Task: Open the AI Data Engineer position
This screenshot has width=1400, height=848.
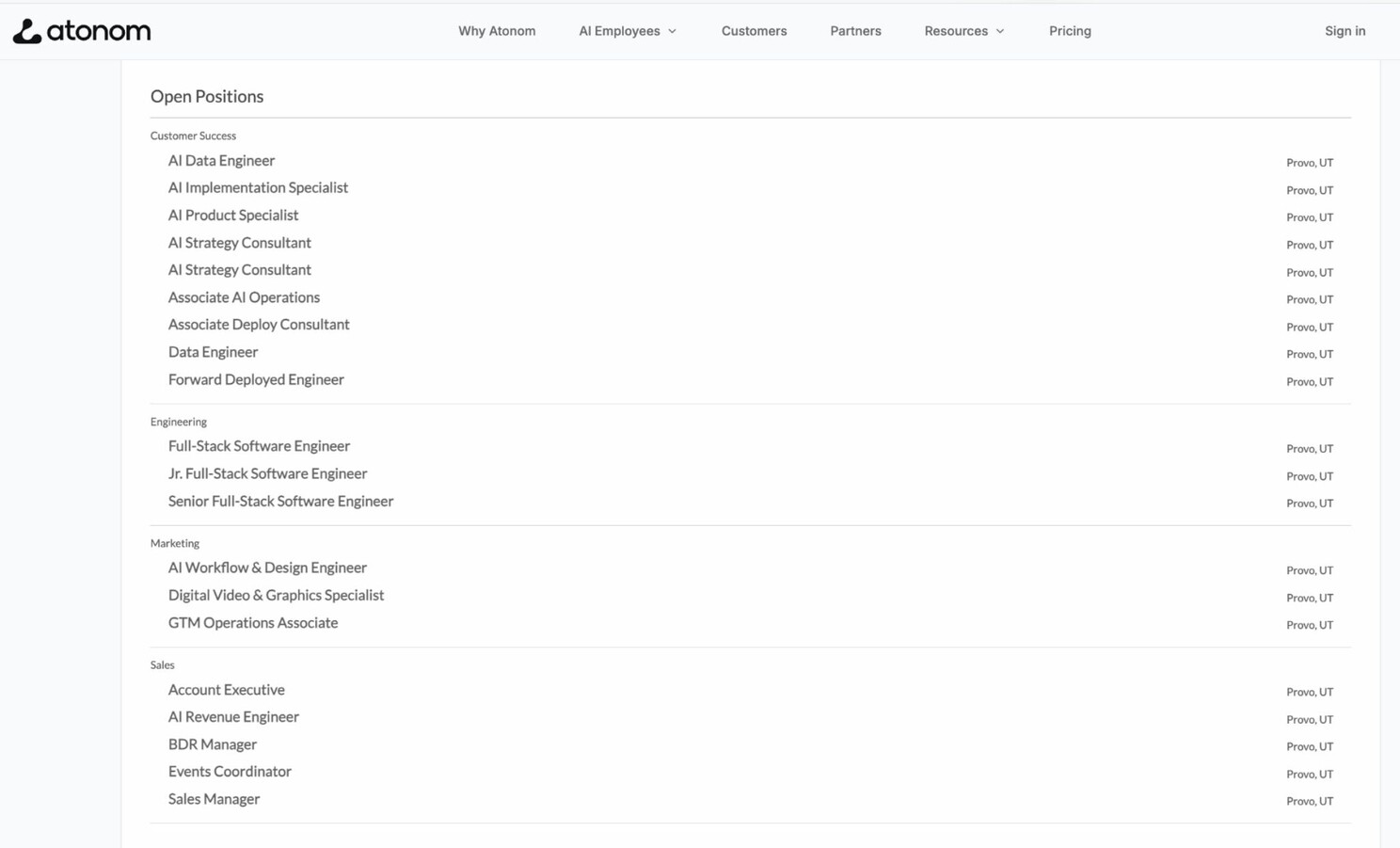Action: pos(221,161)
